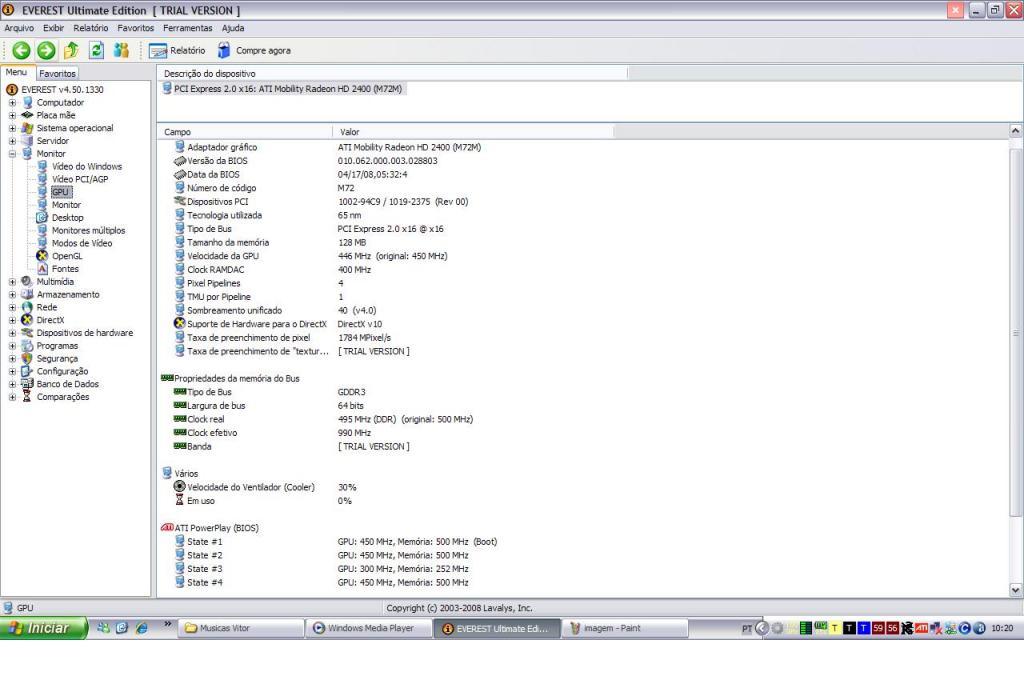Viewport: 1024px width, 700px height.
Task: Go forward with the green forward arrow
Action: 46,50
